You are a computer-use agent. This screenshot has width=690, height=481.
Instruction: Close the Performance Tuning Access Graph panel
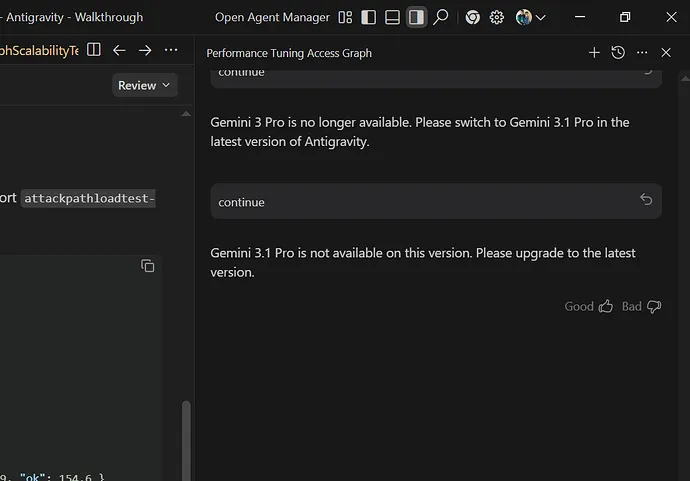coord(666,53)
